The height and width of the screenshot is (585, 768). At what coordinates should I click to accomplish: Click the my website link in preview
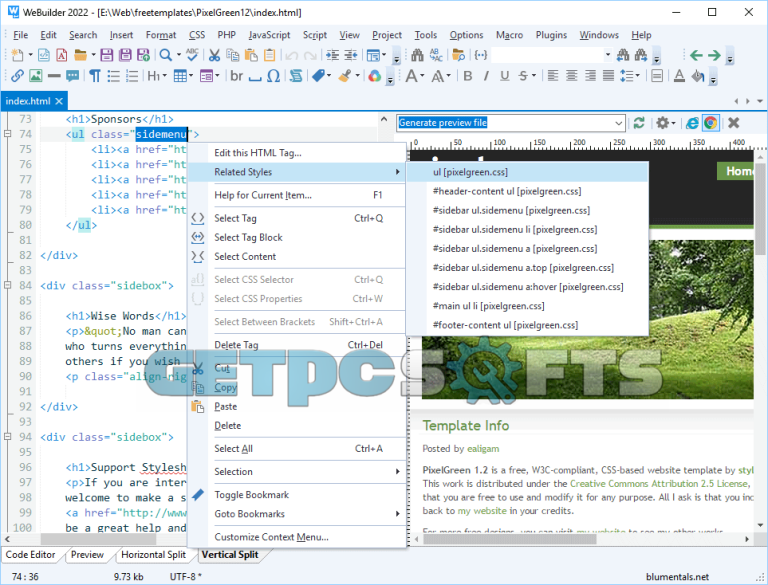pos(482,511)
